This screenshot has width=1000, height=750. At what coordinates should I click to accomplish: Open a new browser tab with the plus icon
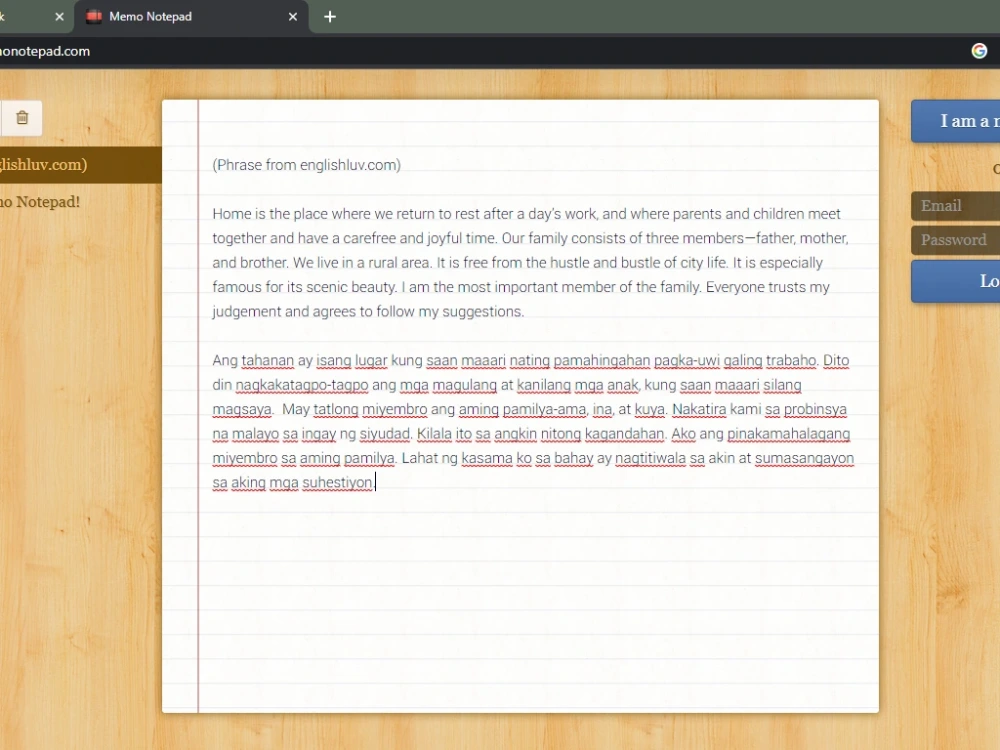(x=330, y=17)
